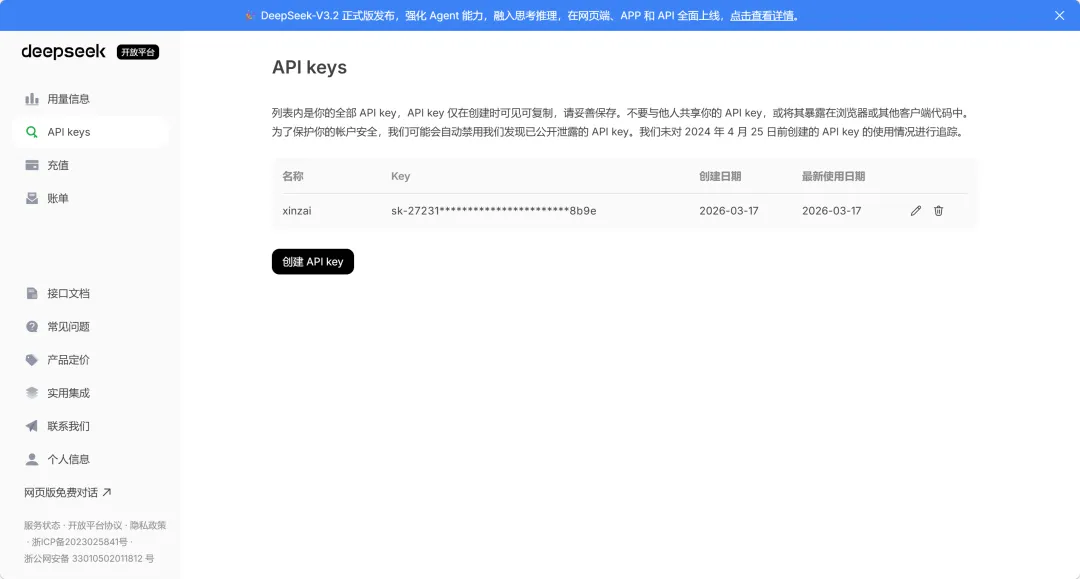1080x579 pixels.
Task: Click the 浙ICP备2023025841号 link
Action: pos(79,542)
